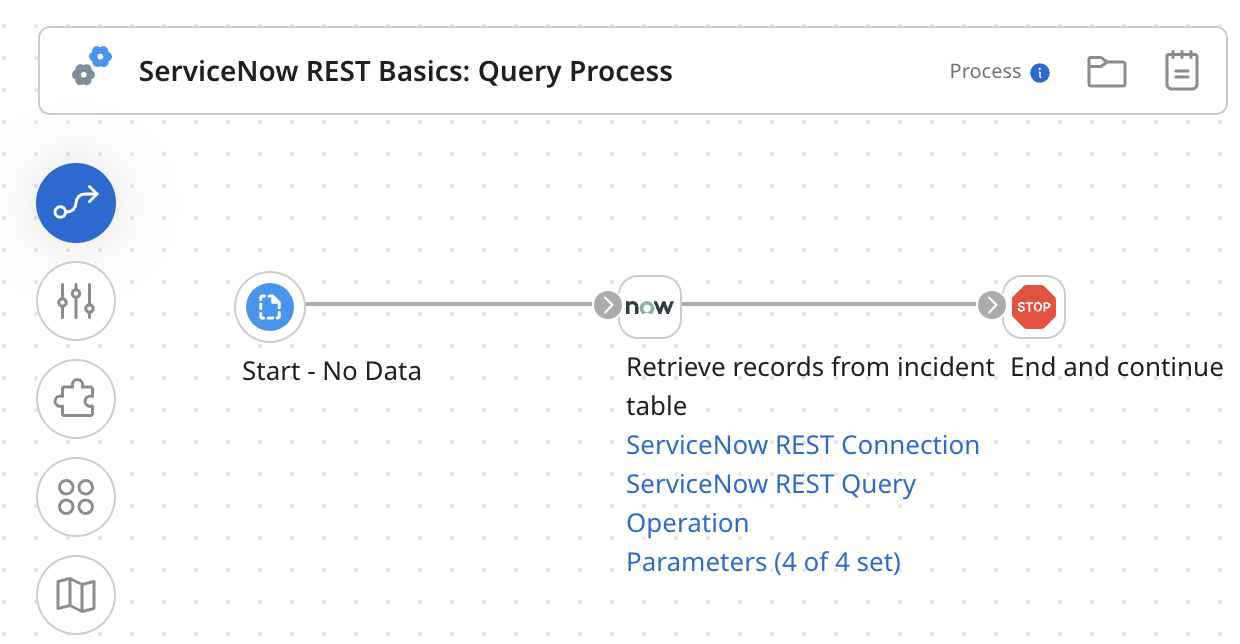
Task: Click the workflow title to rename it
Action: click(406, 71)
